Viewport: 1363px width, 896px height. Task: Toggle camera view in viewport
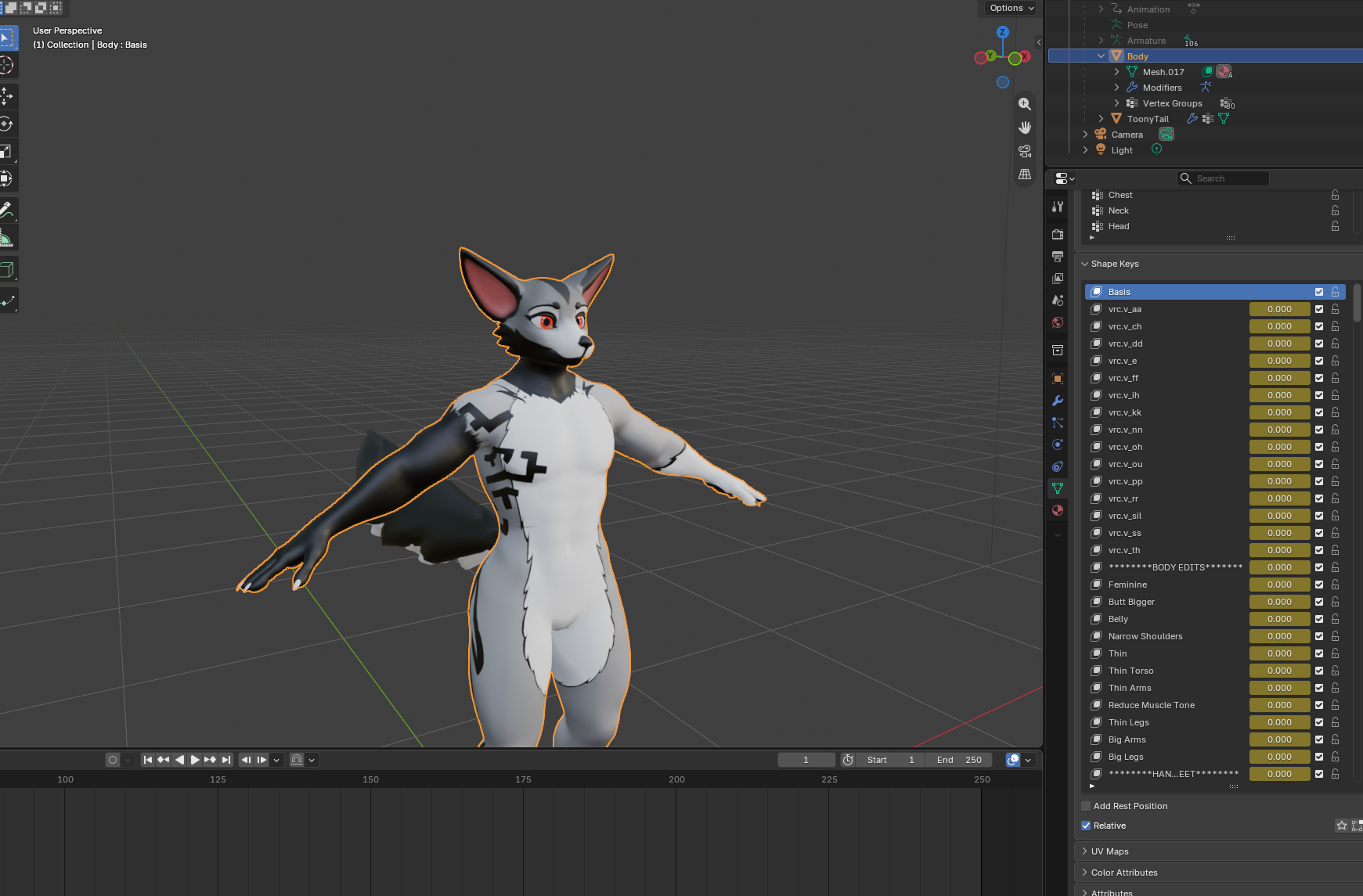pos(1024,151)
